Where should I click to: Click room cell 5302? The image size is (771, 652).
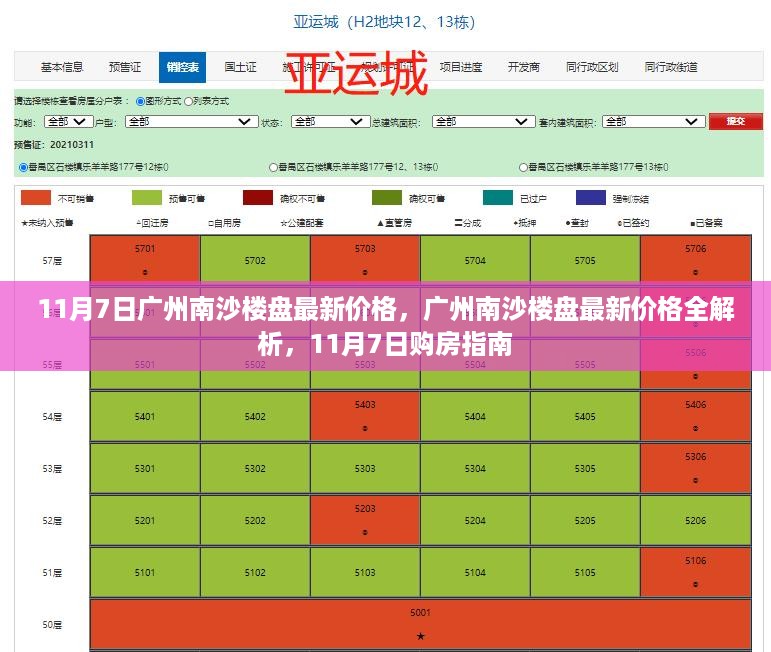coord(255,468)
